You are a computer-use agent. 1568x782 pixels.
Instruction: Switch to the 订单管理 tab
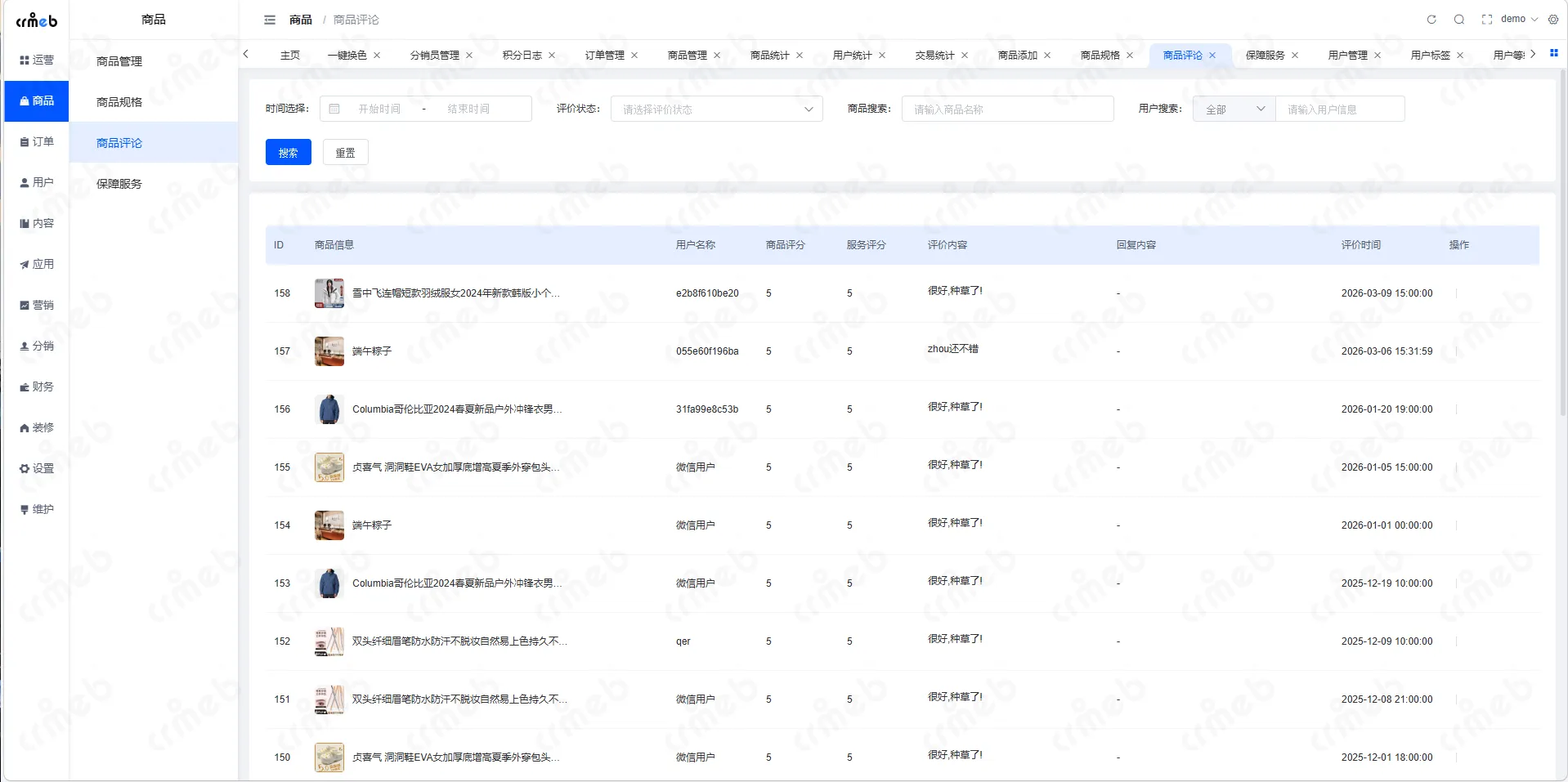pyautogui.click(x=605, y=56)
